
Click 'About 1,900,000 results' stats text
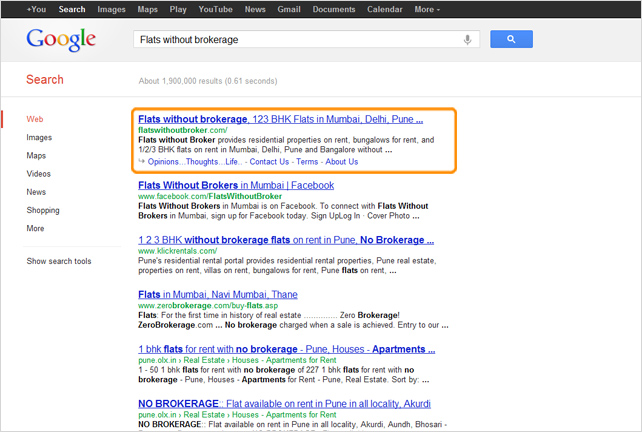click(x=208, y=81)
